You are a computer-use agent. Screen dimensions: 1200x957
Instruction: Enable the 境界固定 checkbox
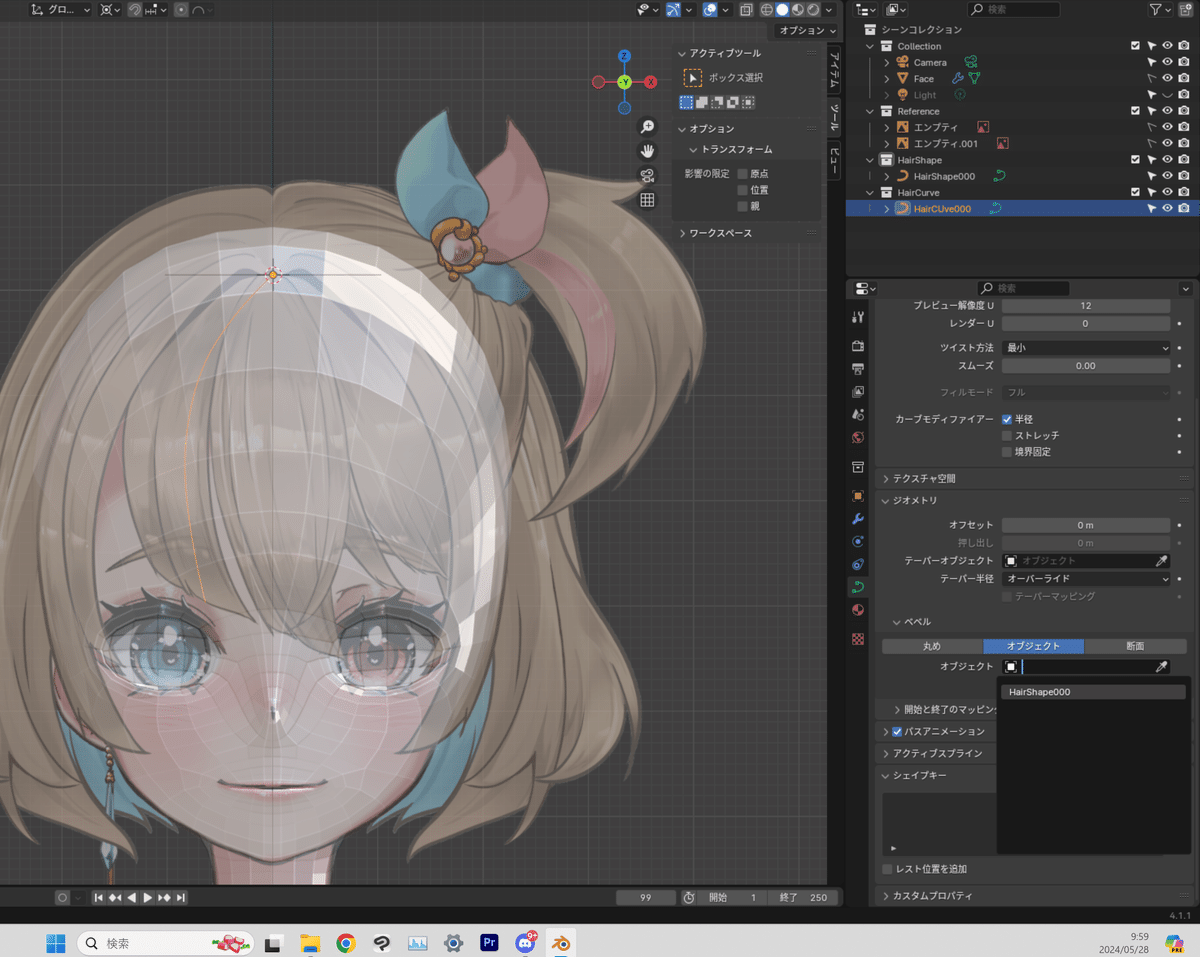(1007, 452)
